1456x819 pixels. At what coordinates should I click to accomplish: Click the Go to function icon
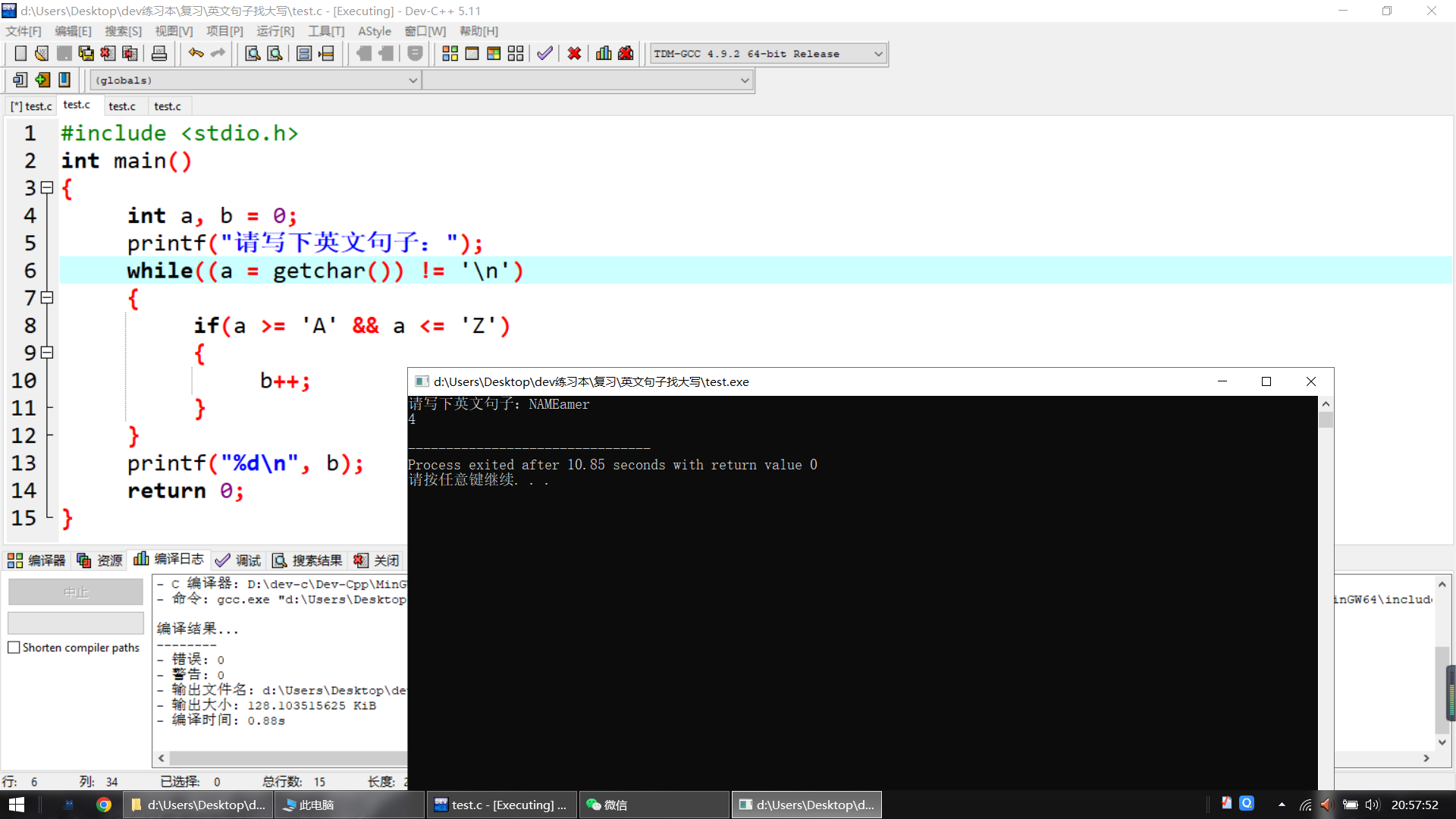304,53
